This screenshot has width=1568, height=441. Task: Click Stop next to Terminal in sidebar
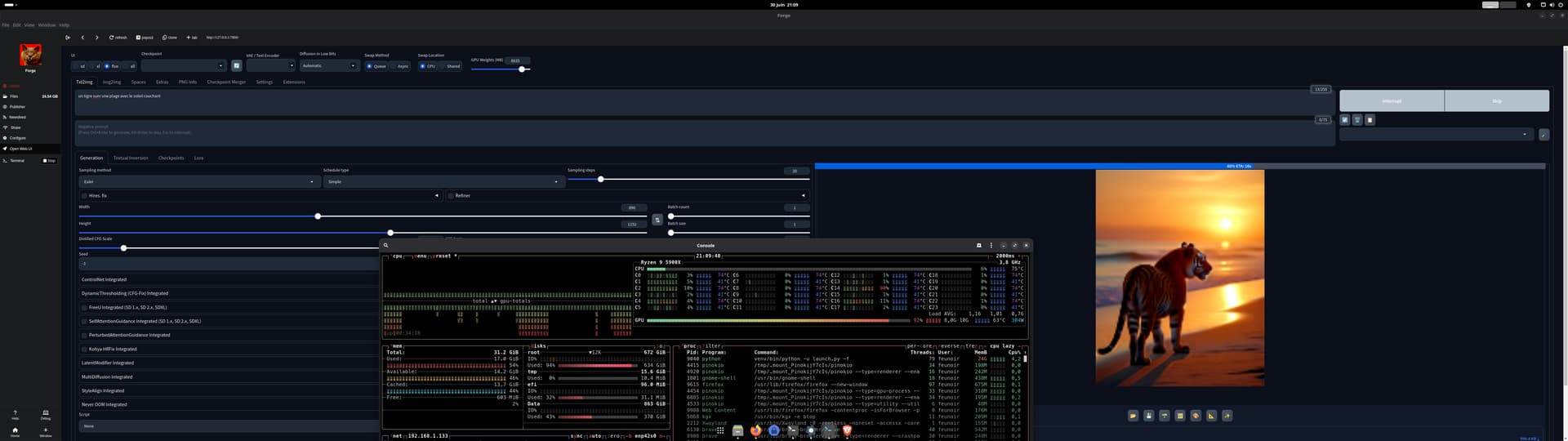49,161
